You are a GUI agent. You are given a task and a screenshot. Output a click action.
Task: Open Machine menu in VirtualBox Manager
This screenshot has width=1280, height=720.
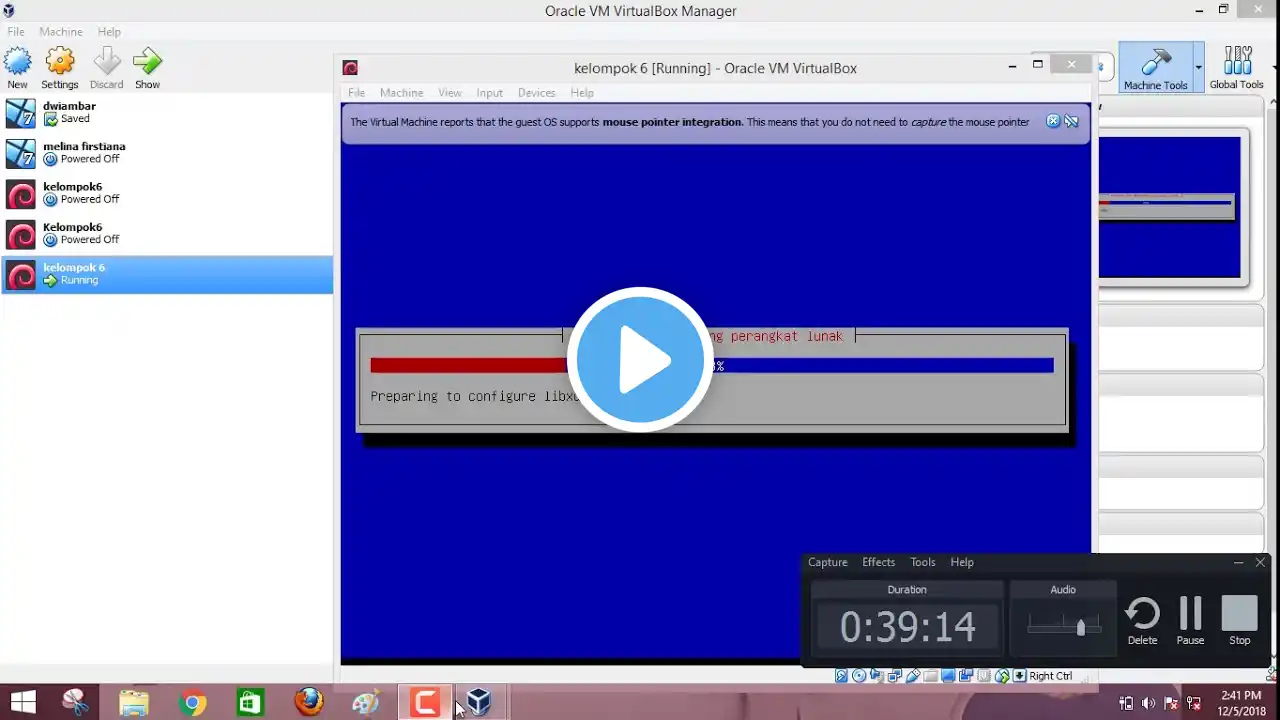click(x=61, y=32)
